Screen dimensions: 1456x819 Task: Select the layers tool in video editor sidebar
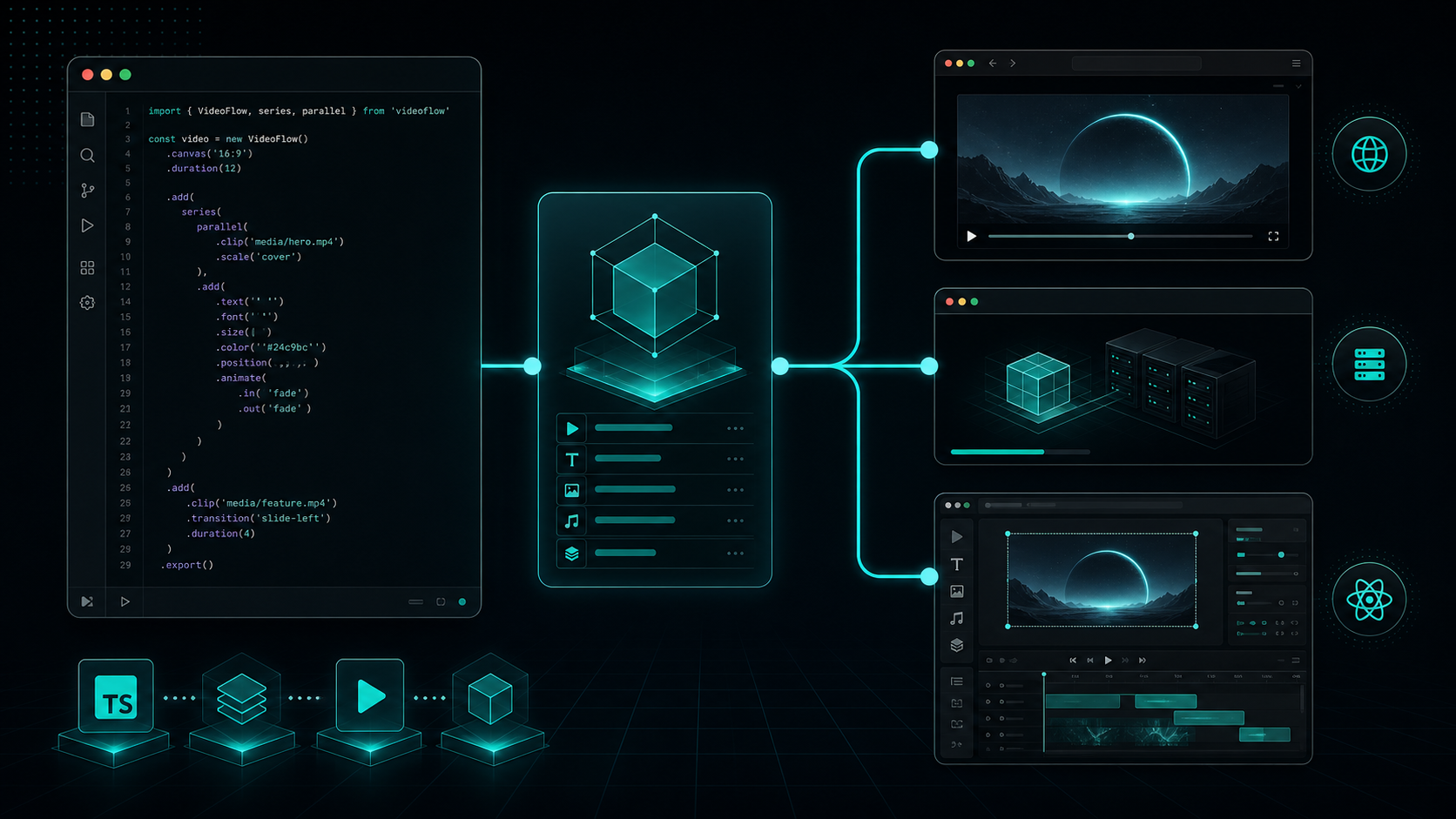(957, 645)
